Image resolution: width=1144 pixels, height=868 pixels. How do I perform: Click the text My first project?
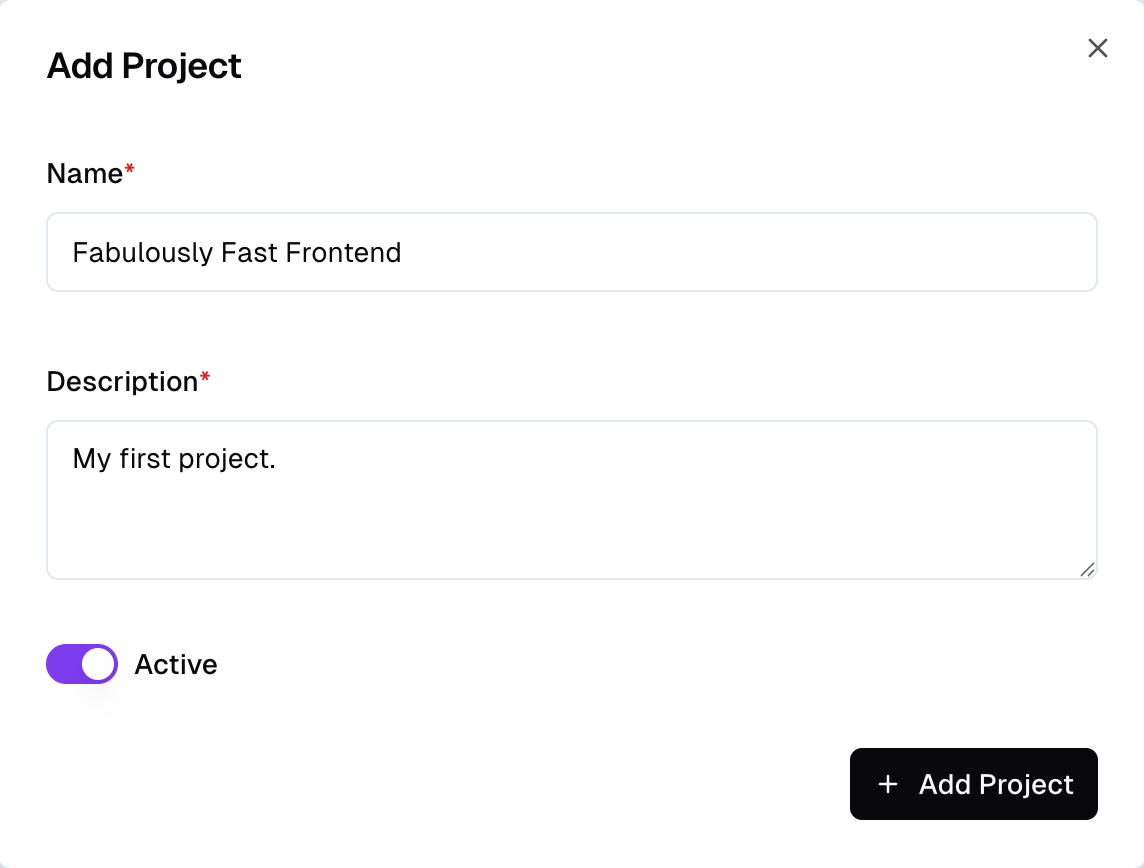[x=175, y=458]
